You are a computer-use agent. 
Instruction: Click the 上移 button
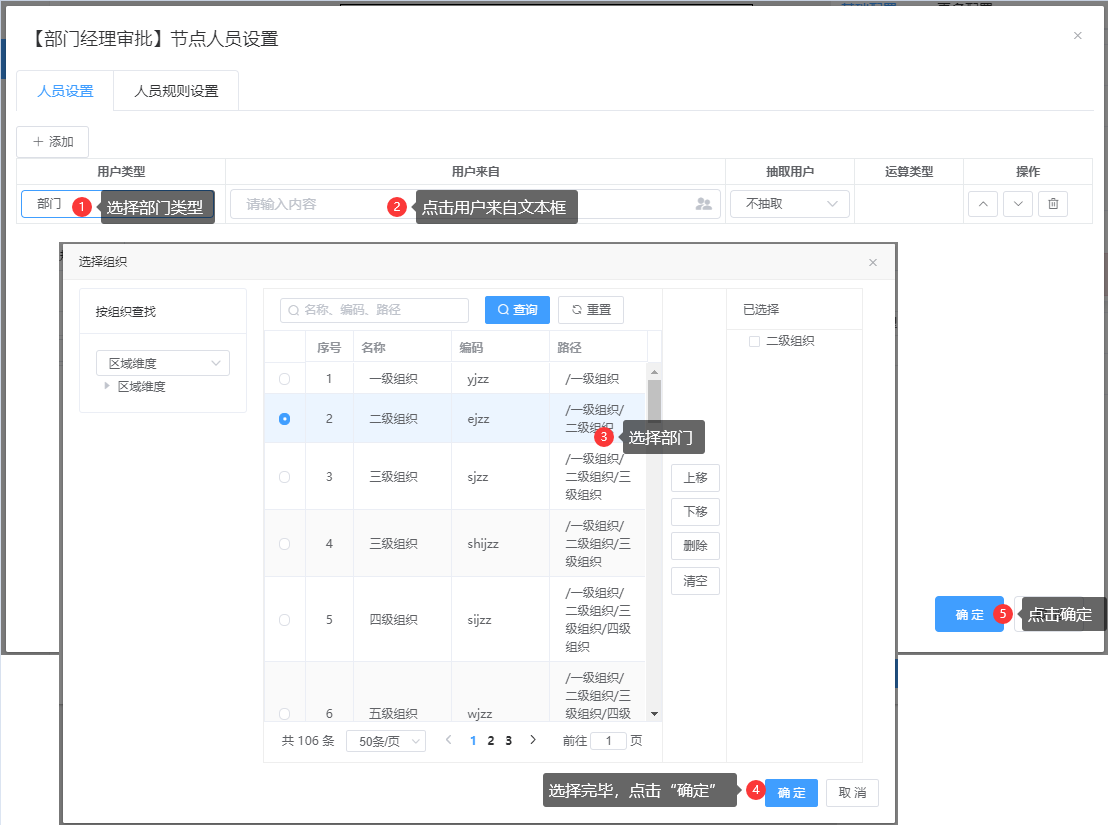click(x=695, y=477)
